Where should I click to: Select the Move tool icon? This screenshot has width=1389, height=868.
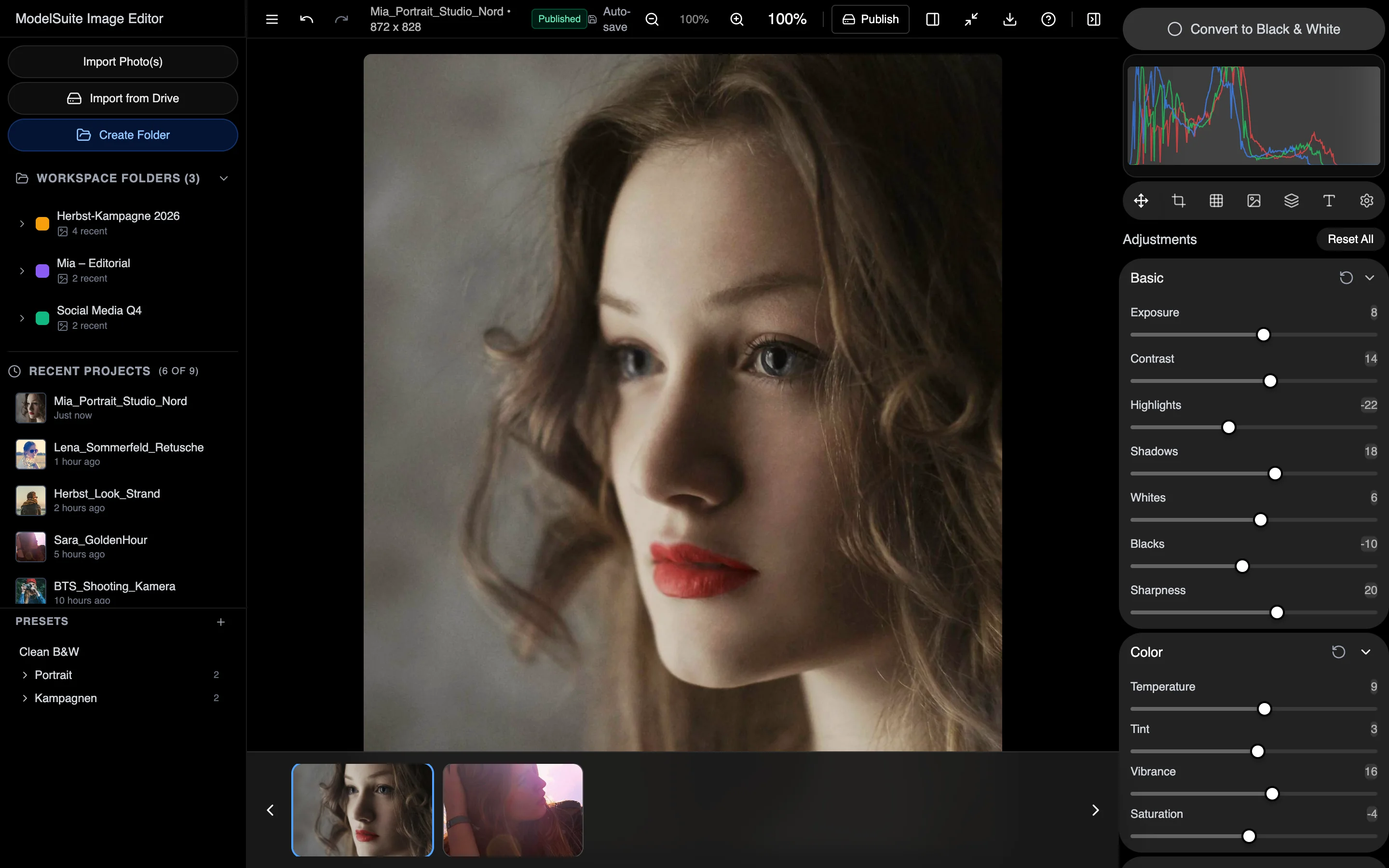(1141, 200)
